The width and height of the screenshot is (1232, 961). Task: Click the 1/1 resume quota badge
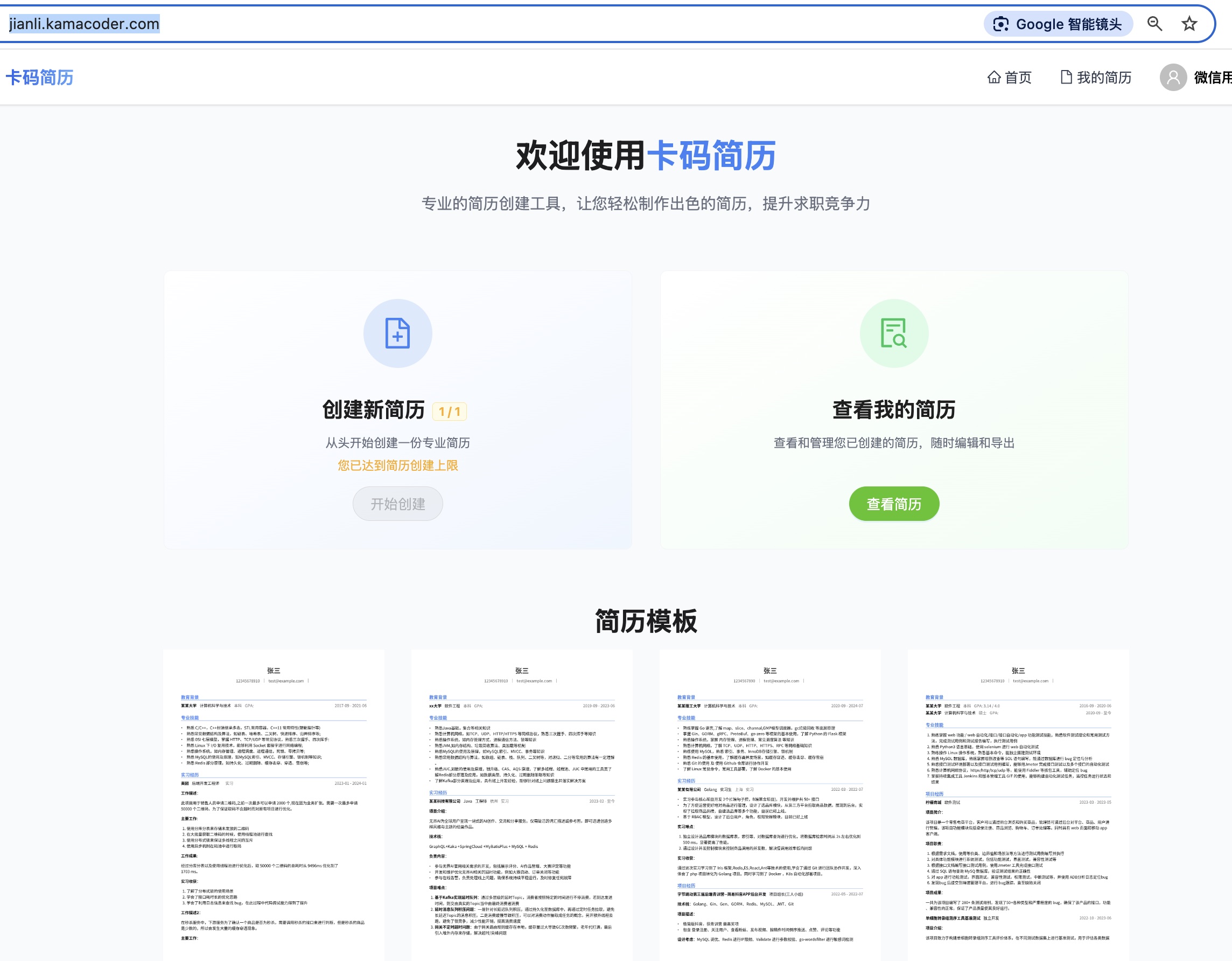[449, 412]
